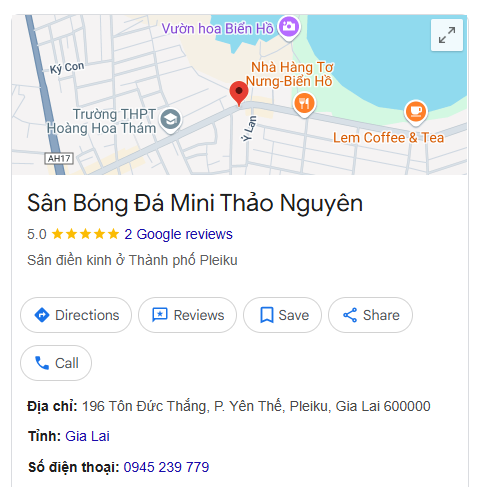Call the venue using Call button
This screenshot has height=487, width=478.
pos(56,363)
